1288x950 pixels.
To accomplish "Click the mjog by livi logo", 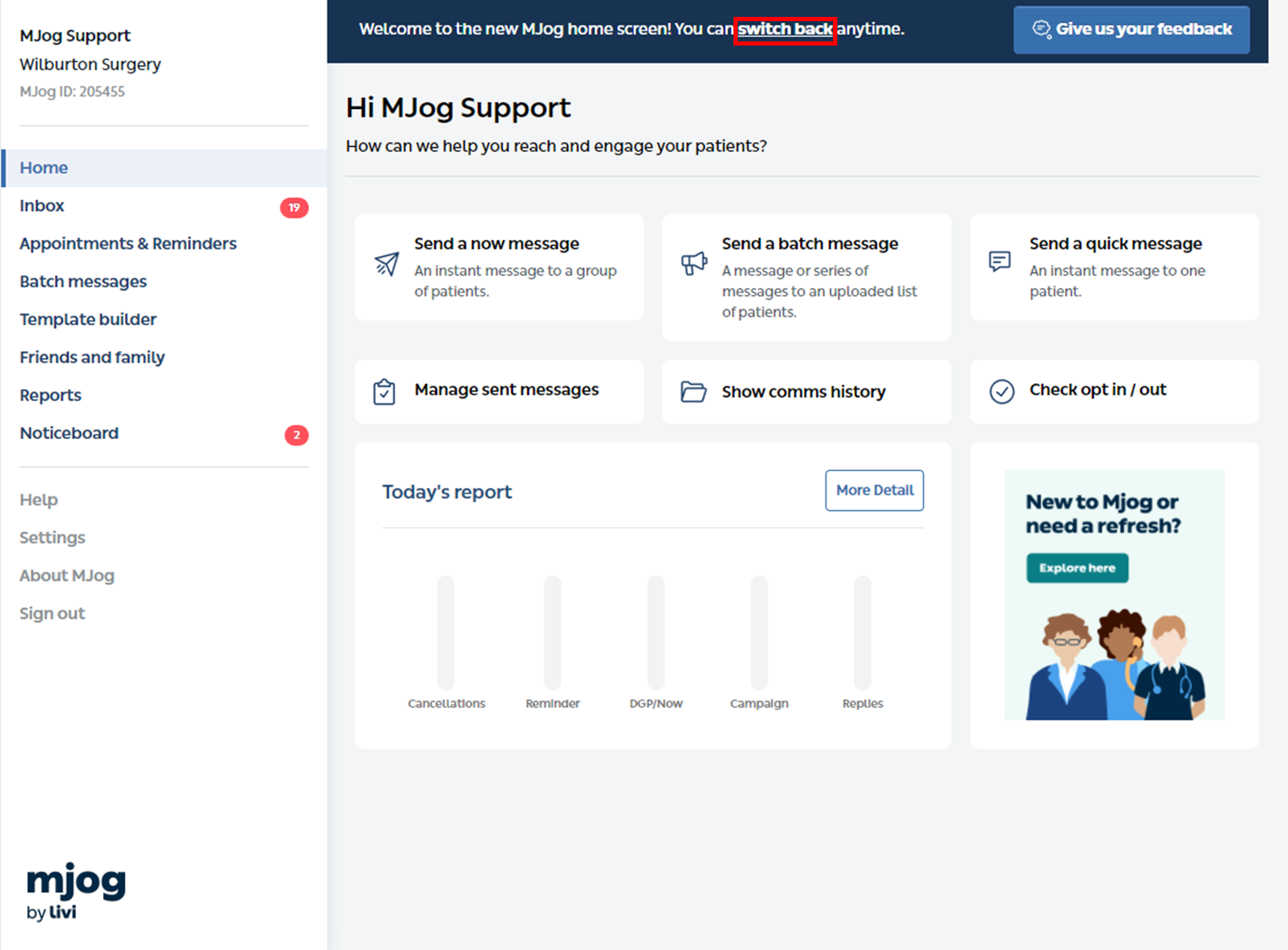I will pyautogui.click(x=76, y=890).
